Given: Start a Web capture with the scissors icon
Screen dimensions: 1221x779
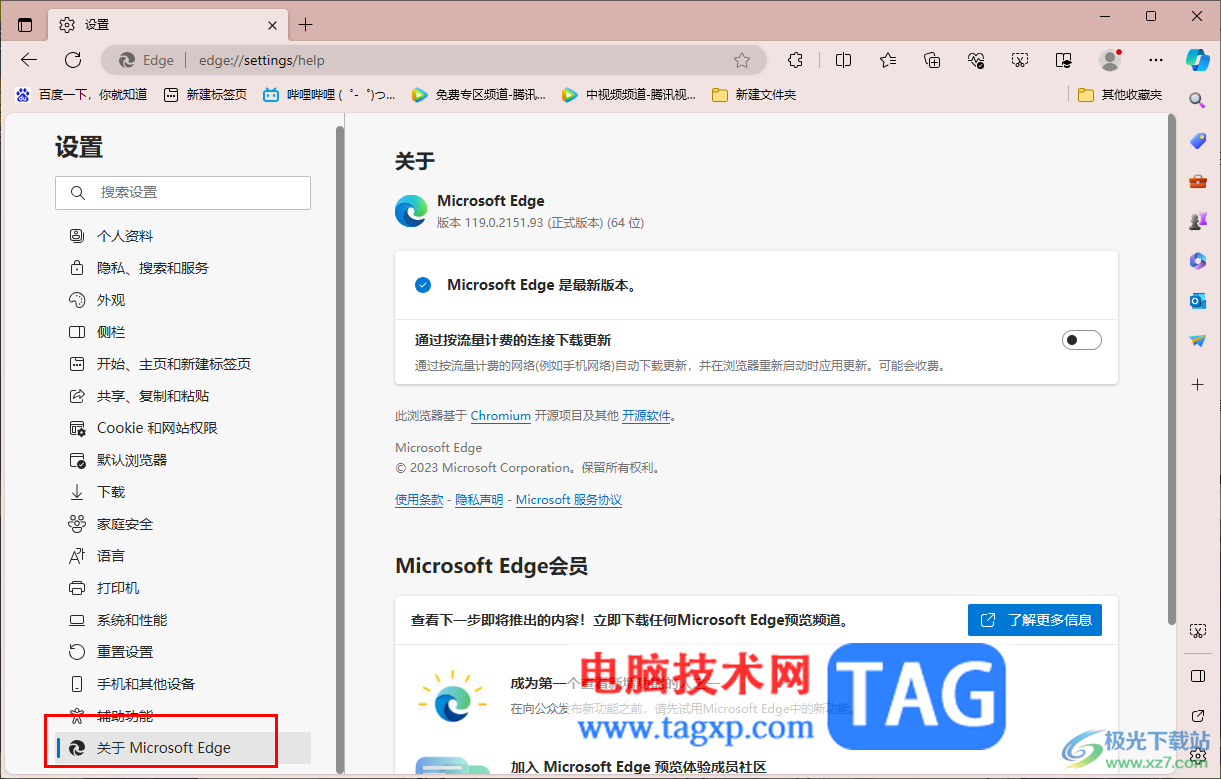Looking at the screenshot, I should (x=1020, y=60).
